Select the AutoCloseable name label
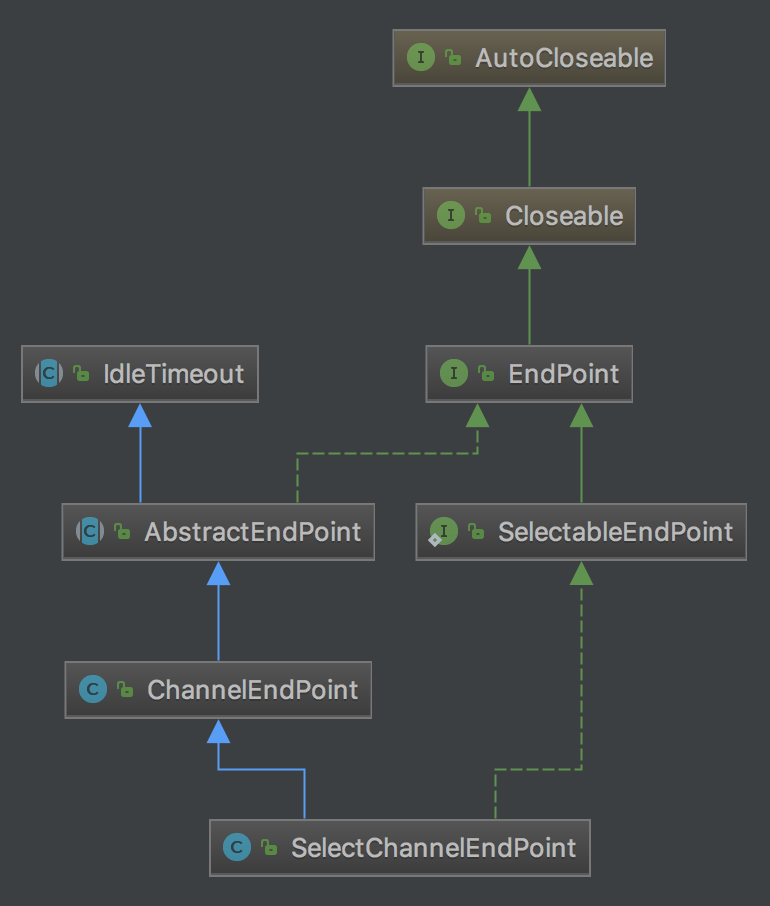This screenshot has width=770, height=906. point(563,58)
